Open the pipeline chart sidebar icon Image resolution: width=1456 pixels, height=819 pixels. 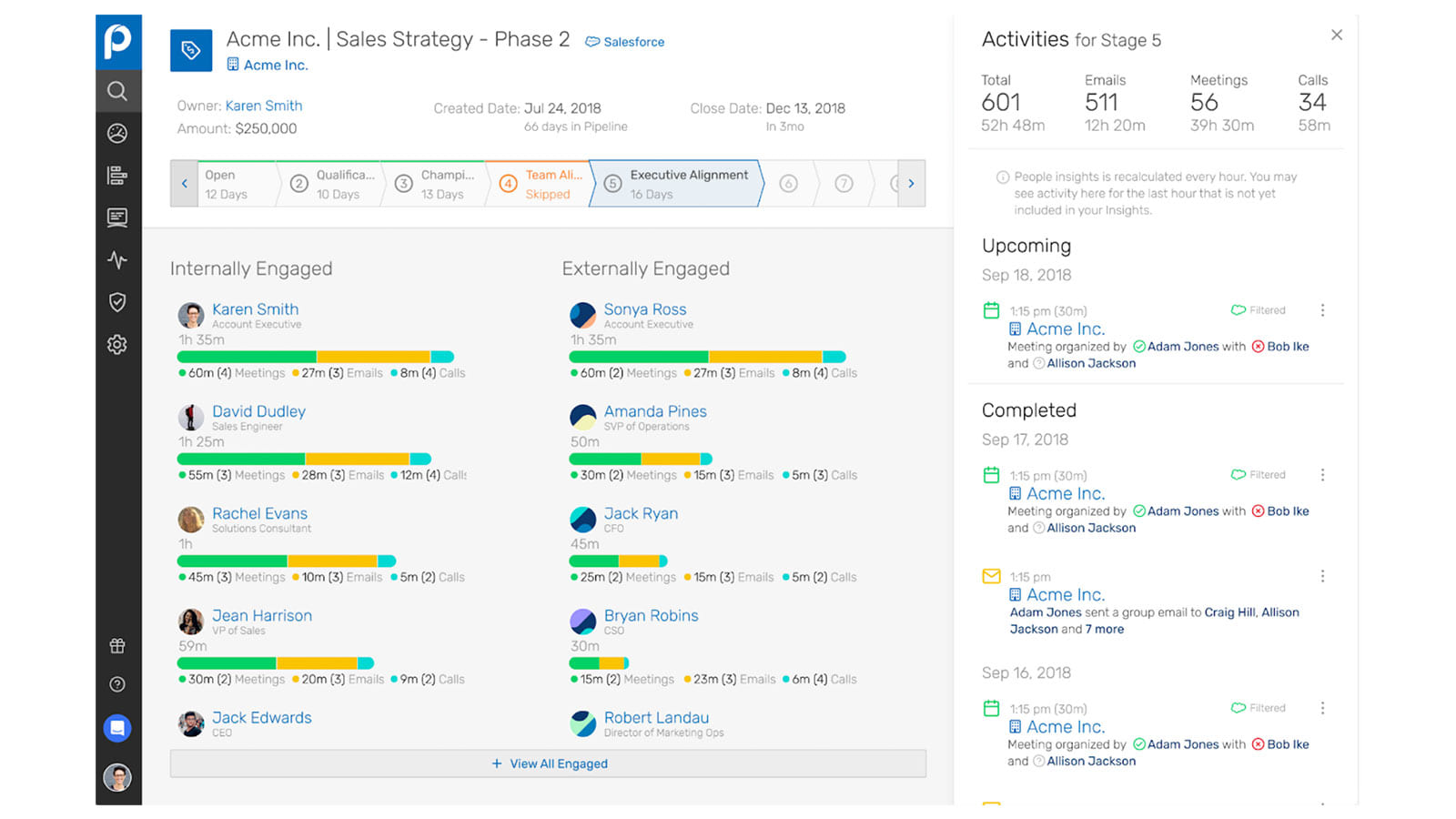click(117, 176)
